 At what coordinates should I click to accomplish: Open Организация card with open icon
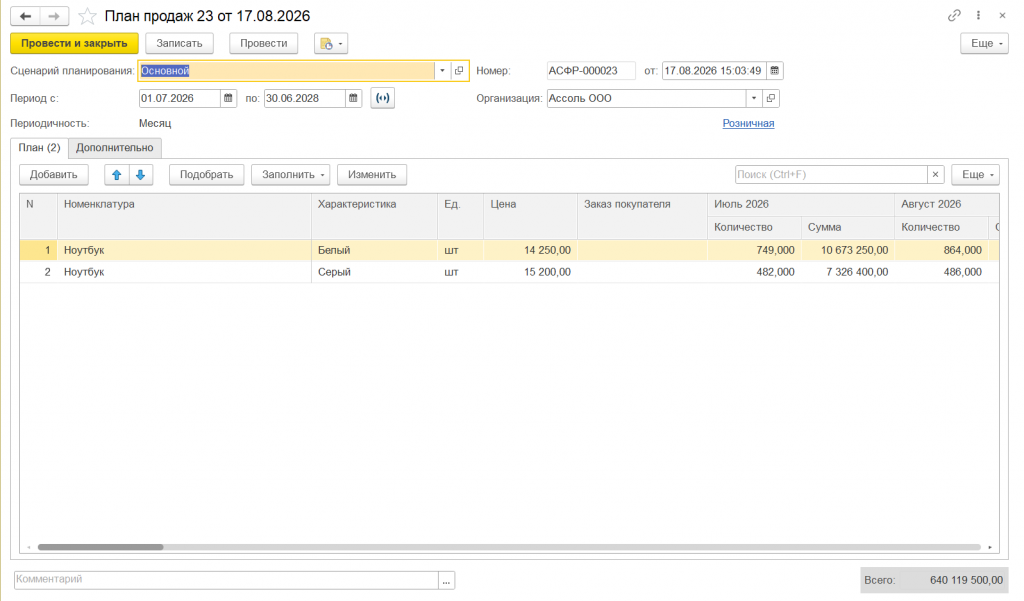click(x=771, y=98)
